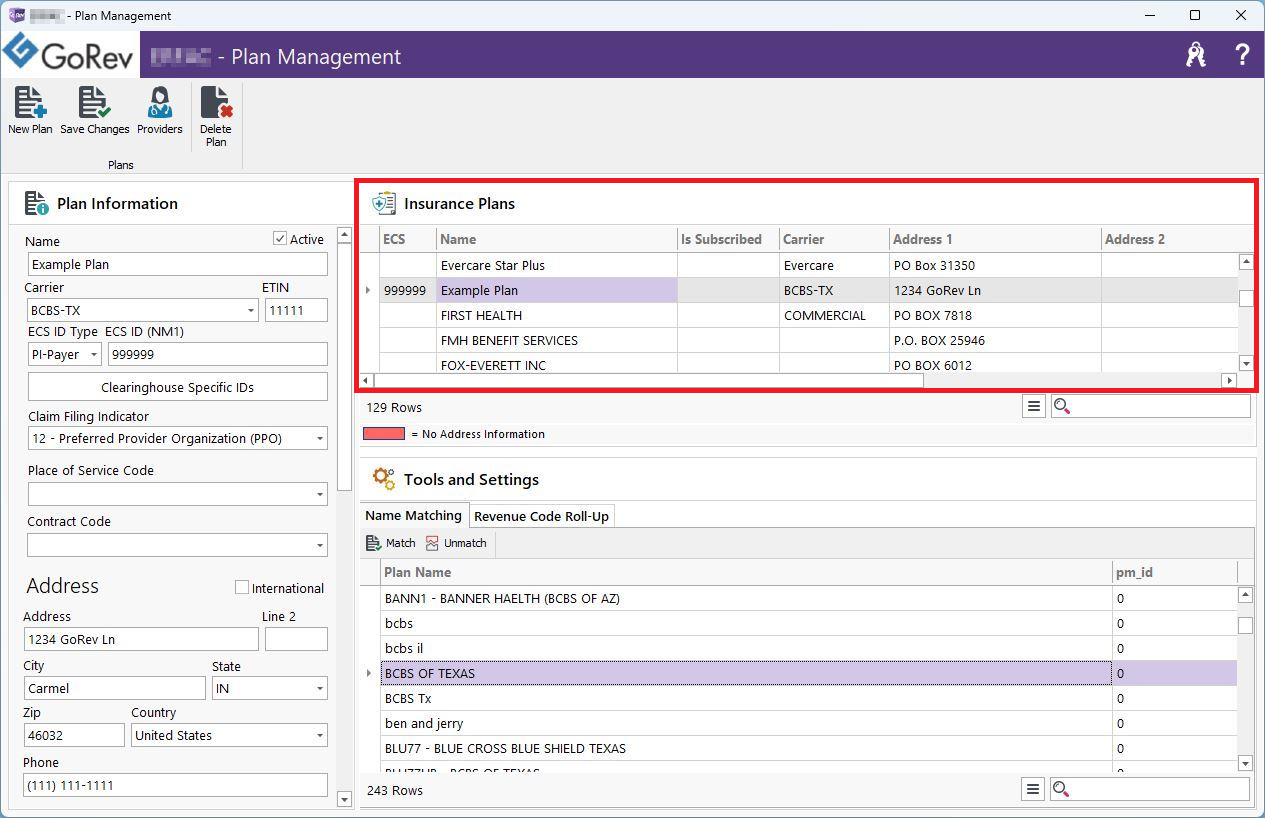The height and width of the screenshot is (818, 1265).
Task: Open the ECS ID Type dropdown
Action: [x=95, y=355]
